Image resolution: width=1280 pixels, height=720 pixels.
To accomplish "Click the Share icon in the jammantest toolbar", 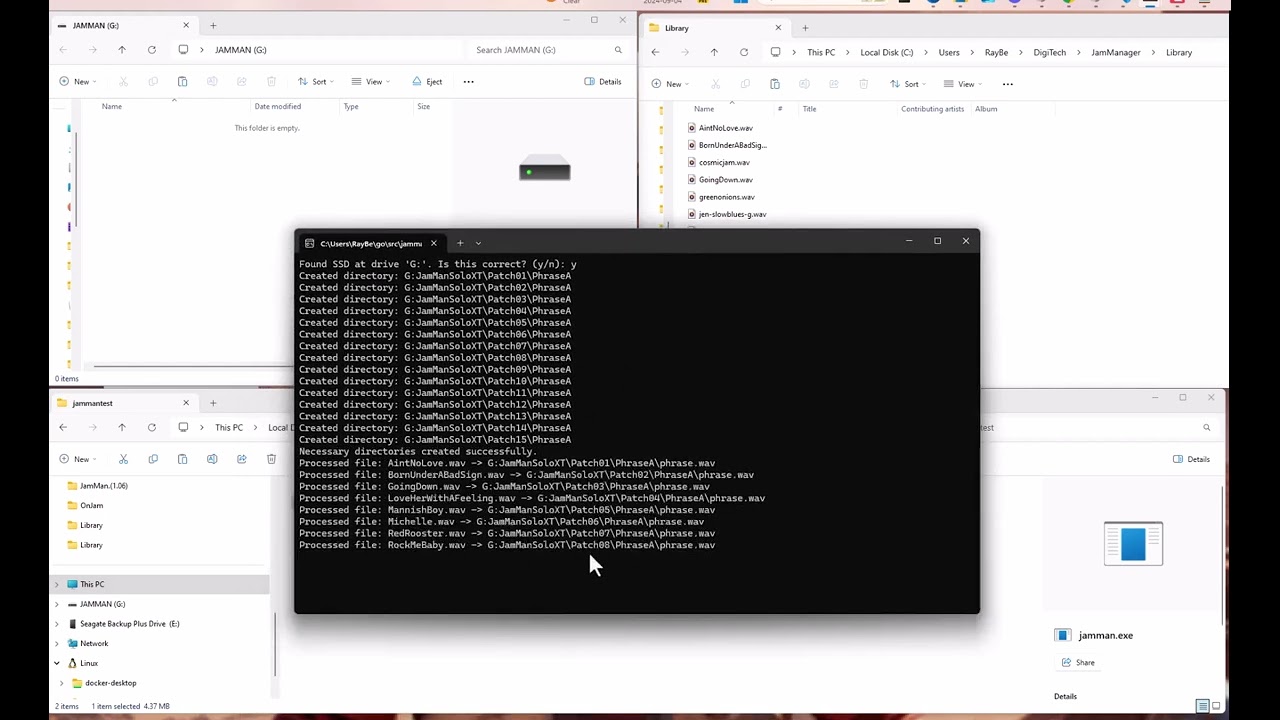I will [x=241, y=459].
